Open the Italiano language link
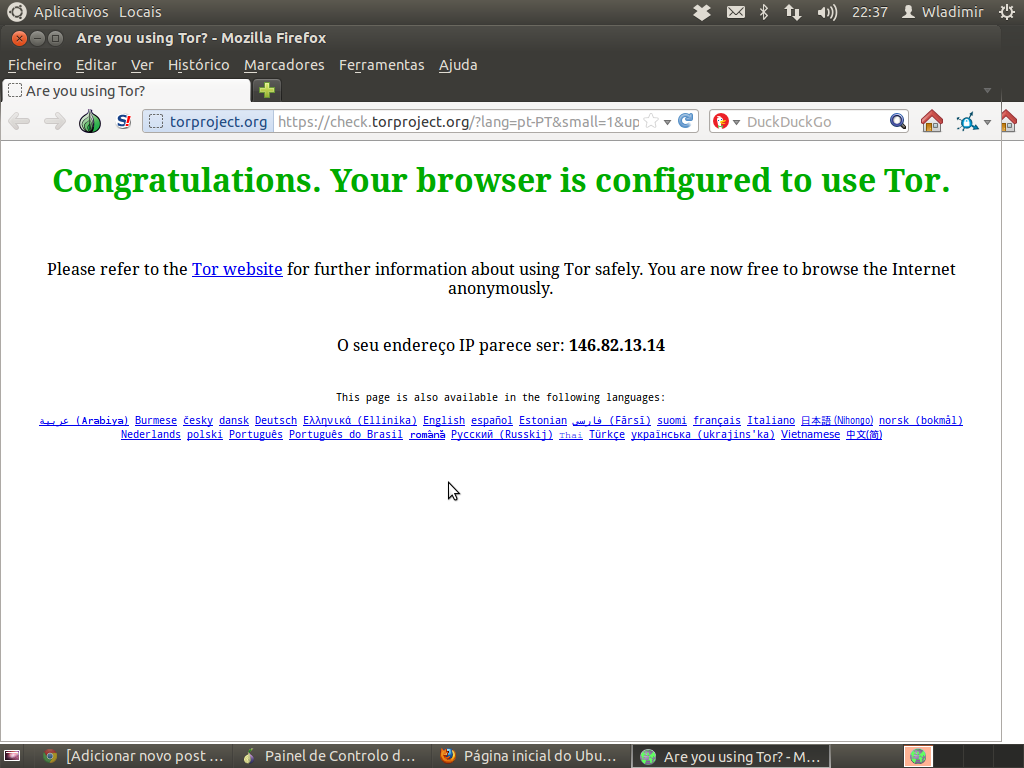 pos(771,421)
